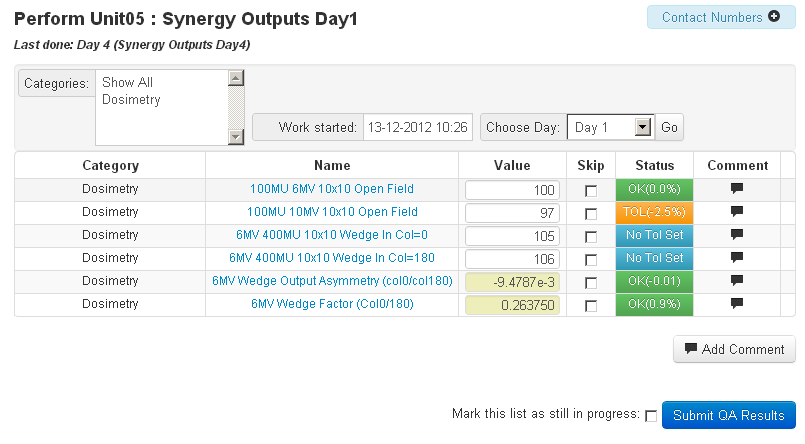Select Dosimetry in the Categories list

[131, 100]
